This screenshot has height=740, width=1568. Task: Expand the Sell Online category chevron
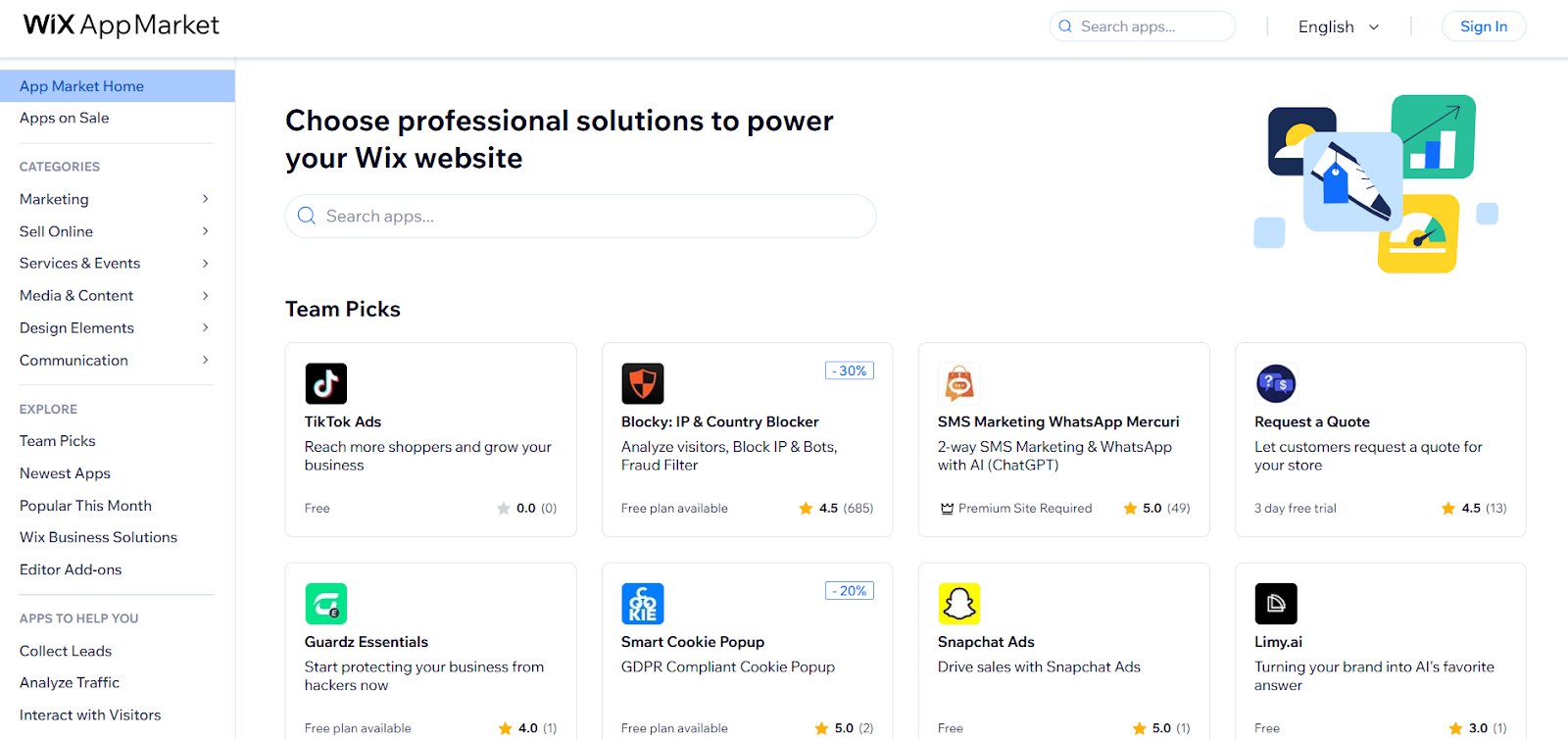click(x=206, y=231)
